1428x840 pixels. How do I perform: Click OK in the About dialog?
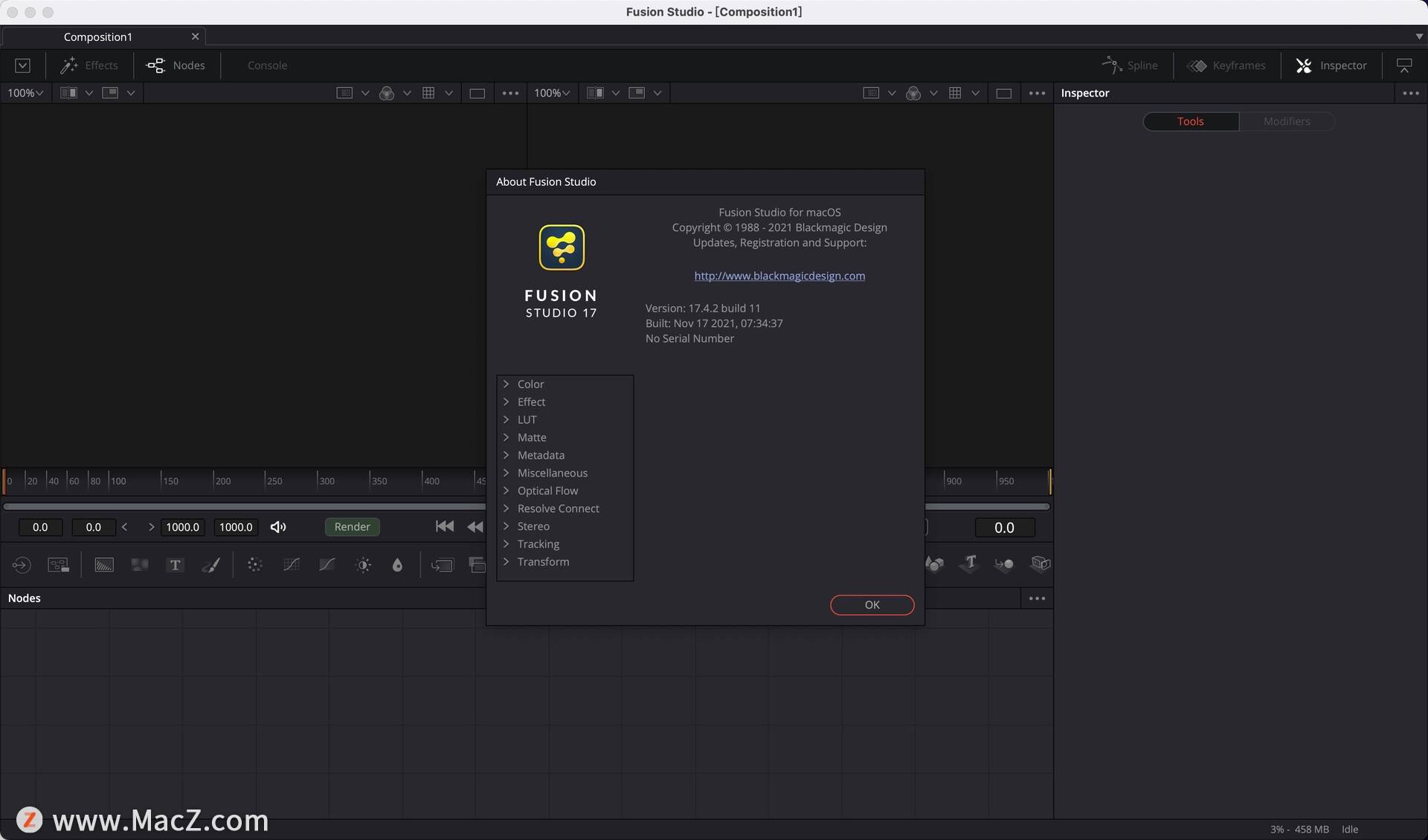click(872, 605)
